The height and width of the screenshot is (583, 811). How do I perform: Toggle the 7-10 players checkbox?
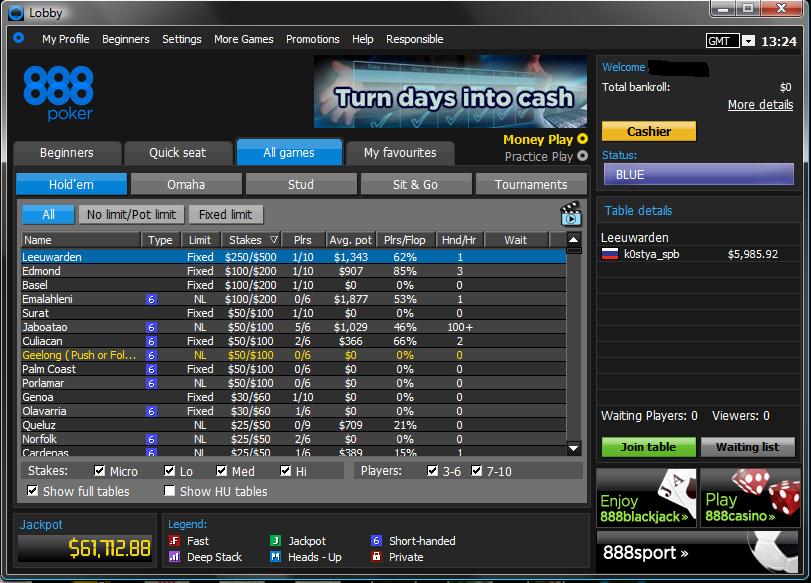click(476, 470)
